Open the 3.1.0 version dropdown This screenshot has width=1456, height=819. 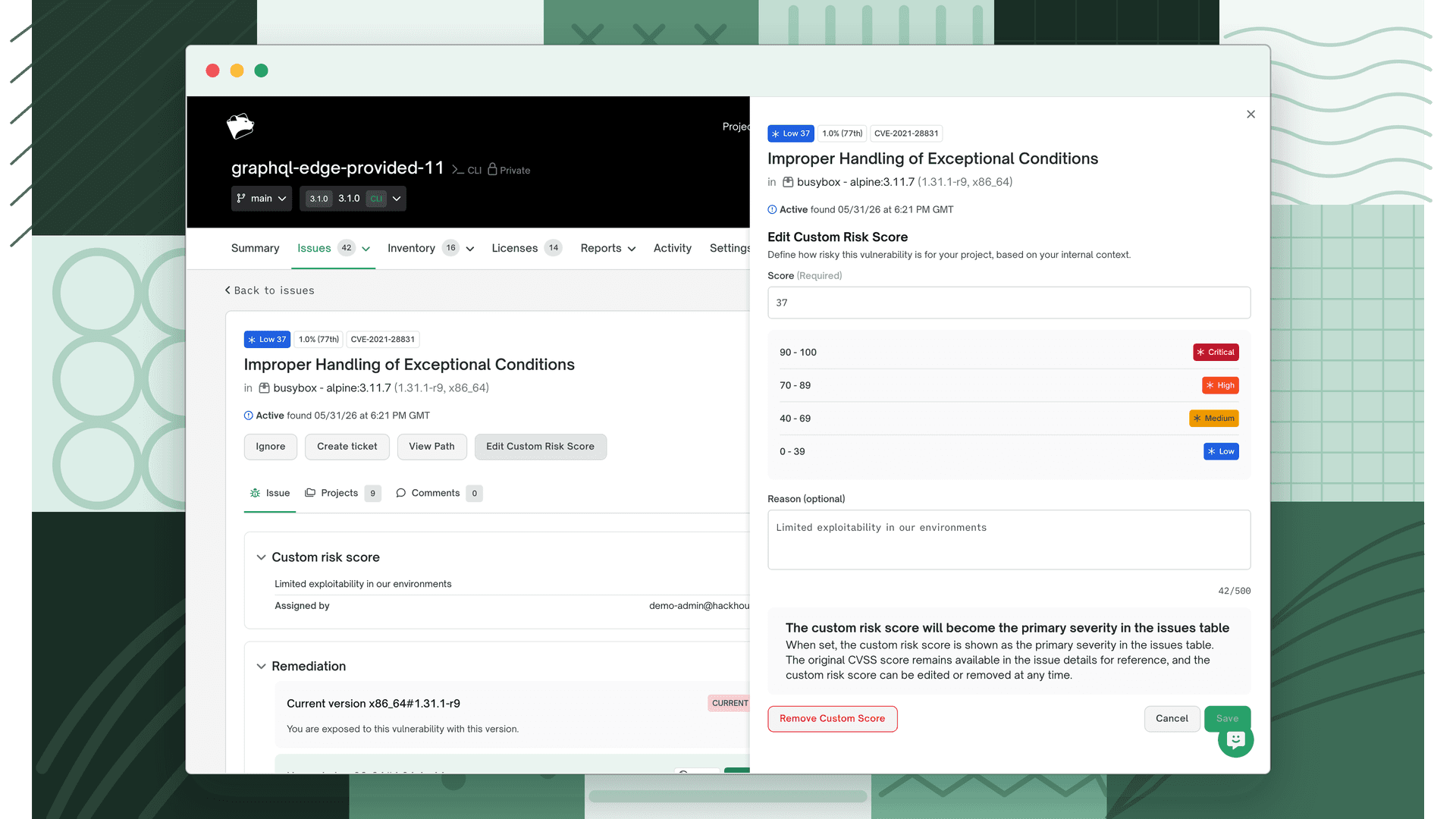[353, 199]
